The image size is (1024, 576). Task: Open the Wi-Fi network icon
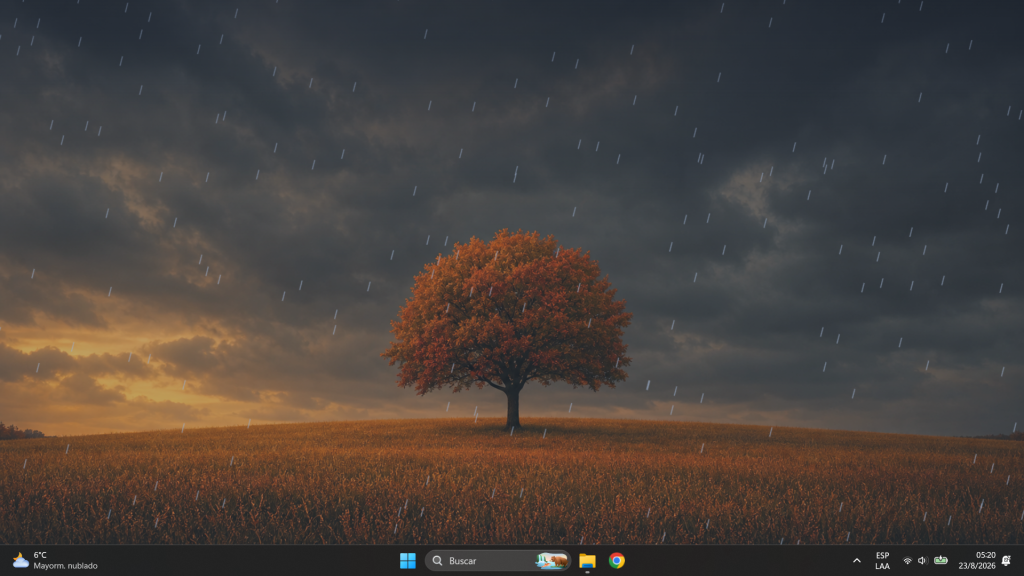(x=907, y=560)
